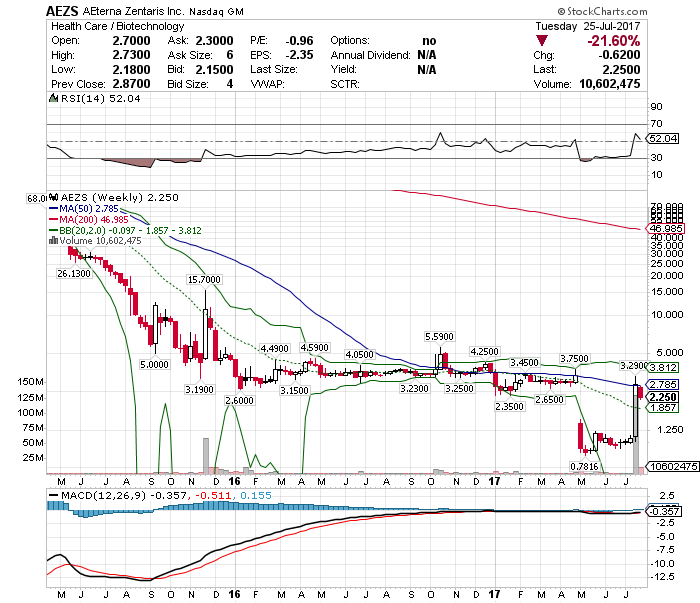Click the 0.7816 lowest price annotation

click(x=584, y=466)
